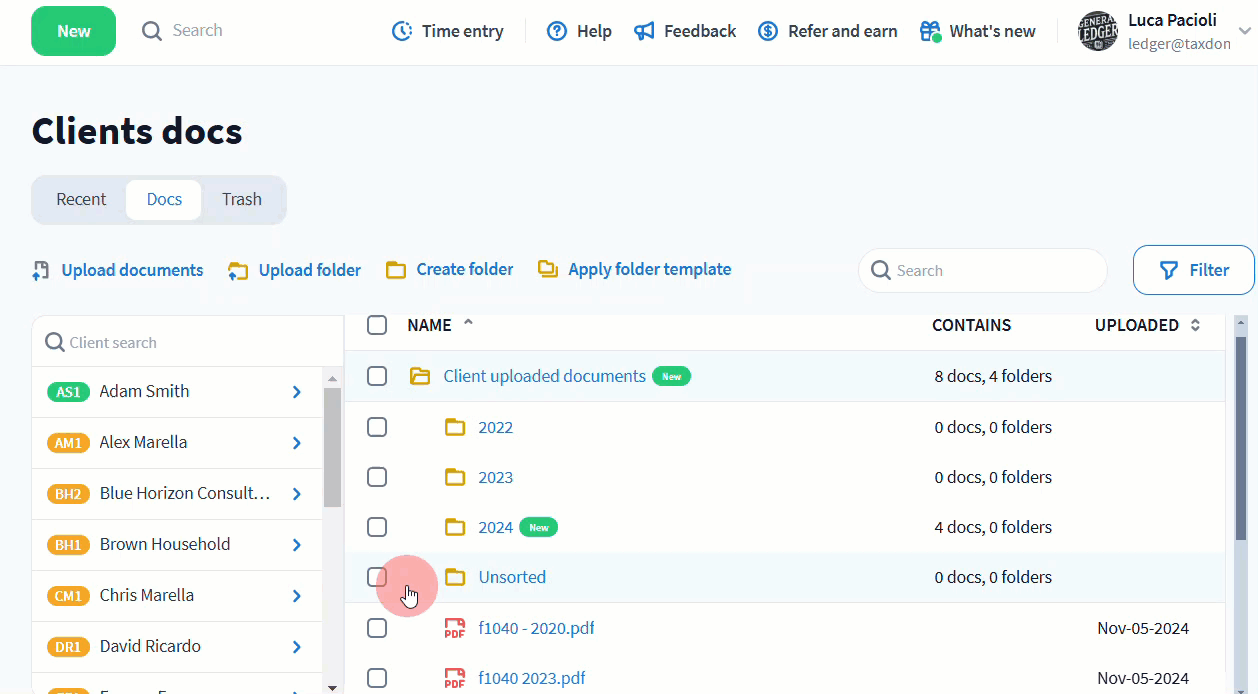The image size is (1258, 694).
Task: Open What's new gift icon
Action: (x=930, y=31)
